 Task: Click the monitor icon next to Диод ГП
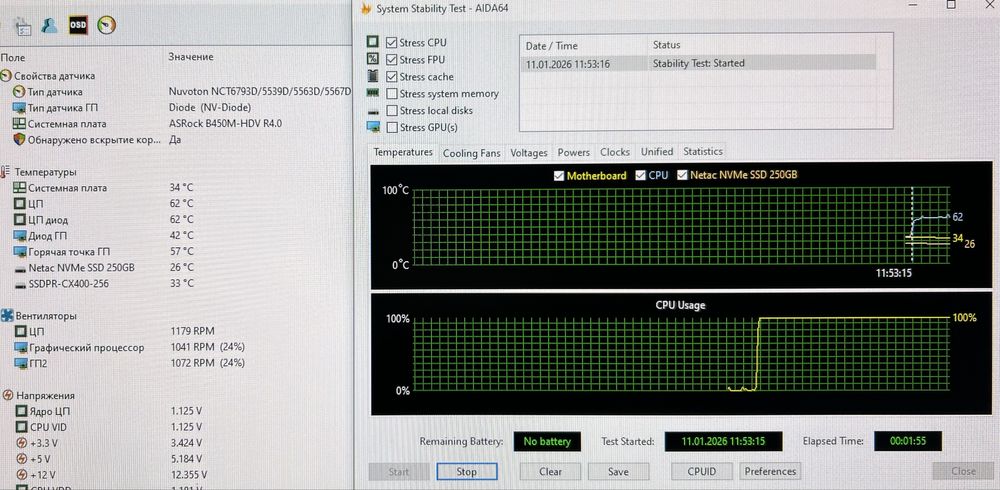click(18, 235)
